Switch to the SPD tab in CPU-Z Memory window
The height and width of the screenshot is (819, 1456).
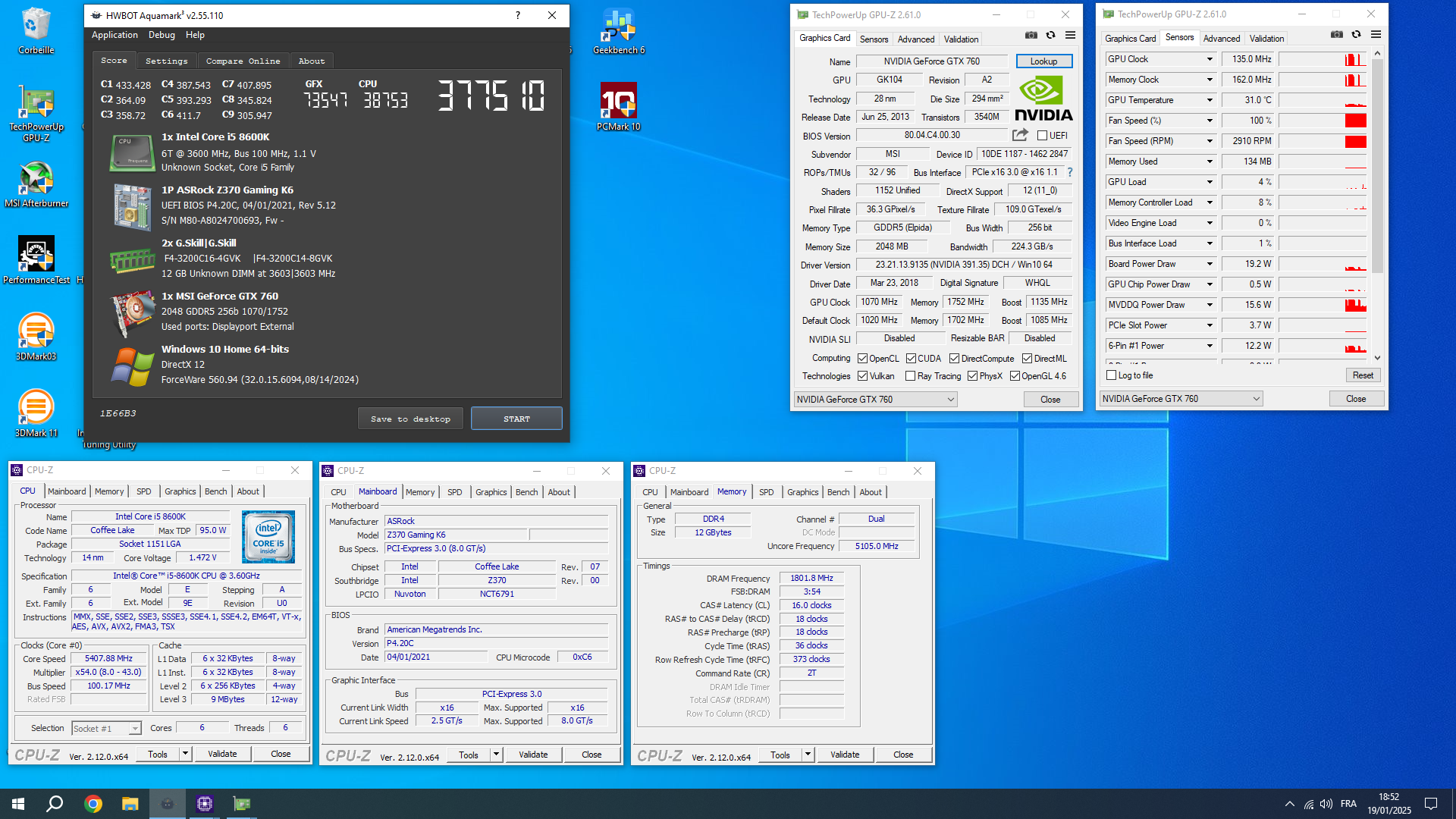(x=767, y=492)
